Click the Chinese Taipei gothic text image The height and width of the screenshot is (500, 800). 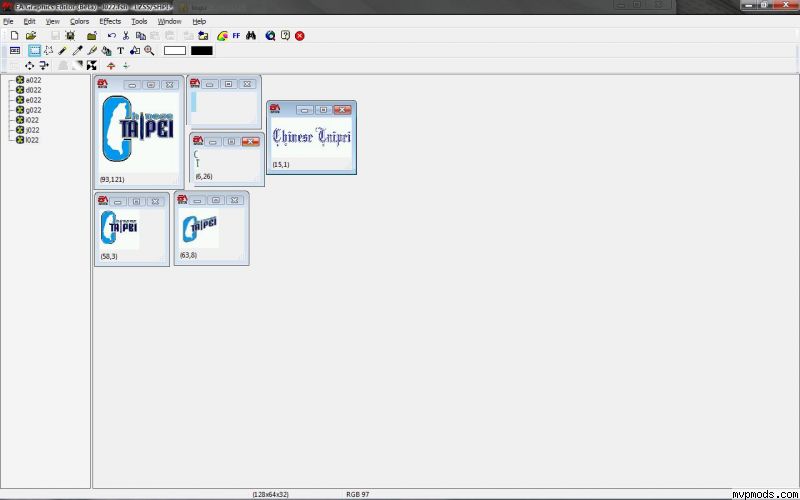[312, 137]
